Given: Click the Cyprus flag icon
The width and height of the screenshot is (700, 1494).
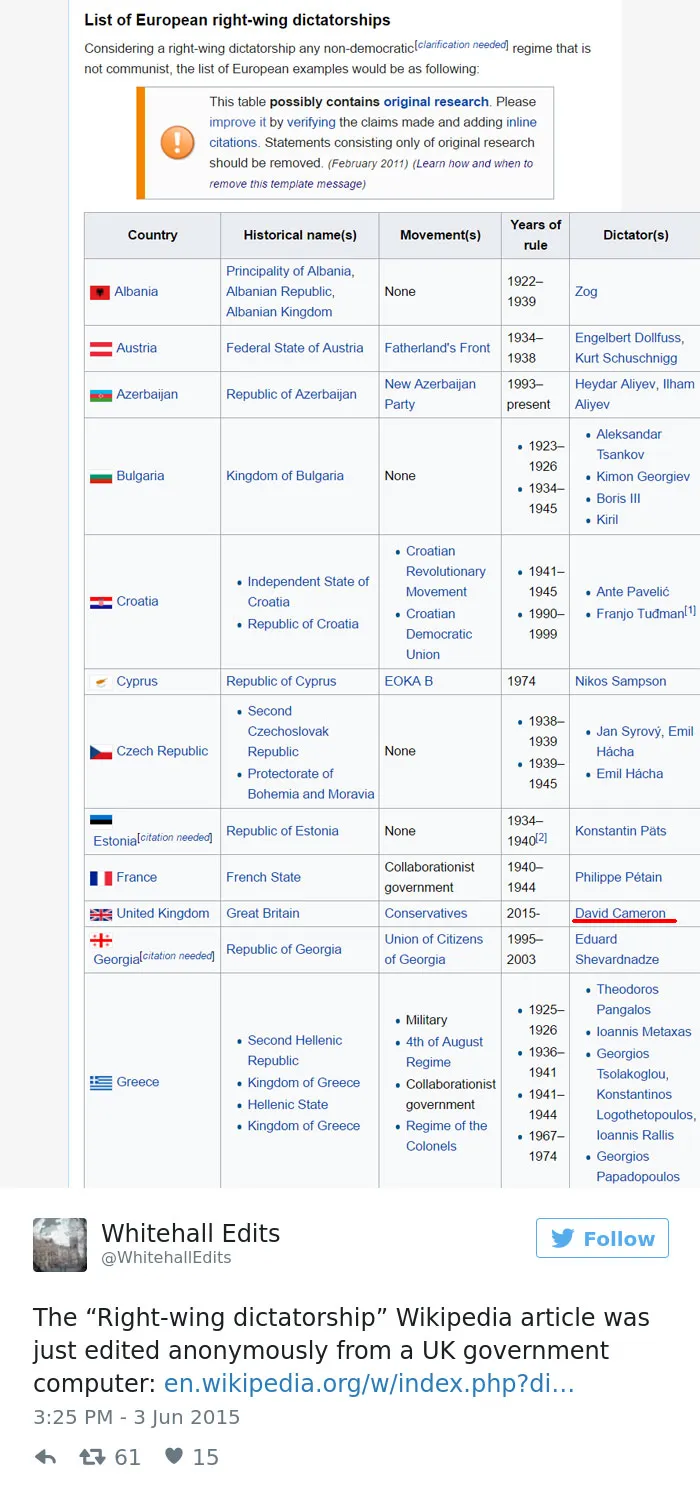Looking at the screenshot, I should [x=100, y=682].
